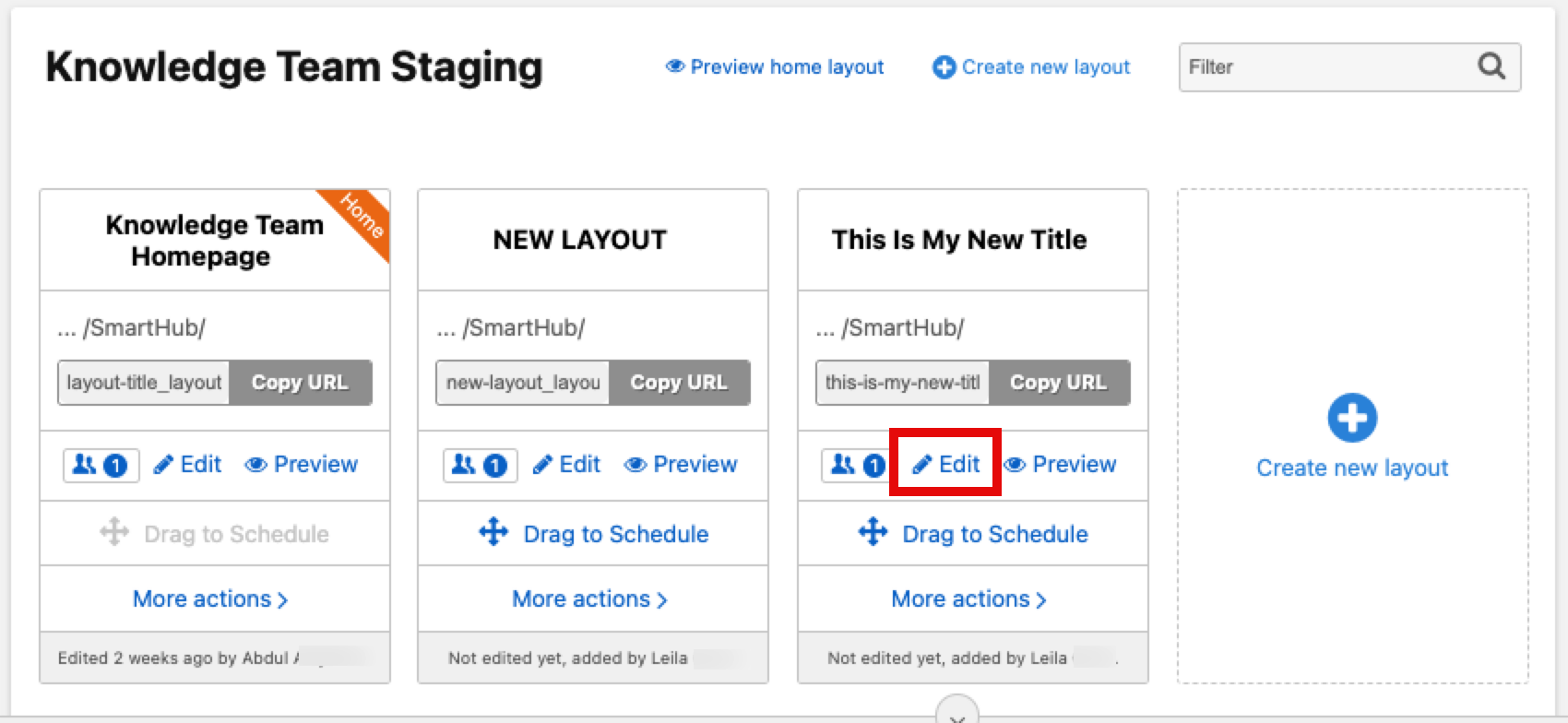The height and width of the screenshot is (723, 1568).
Task: Copy URL of This Is My New Title
Action: pyautogui.click(x=1058, y=383)
